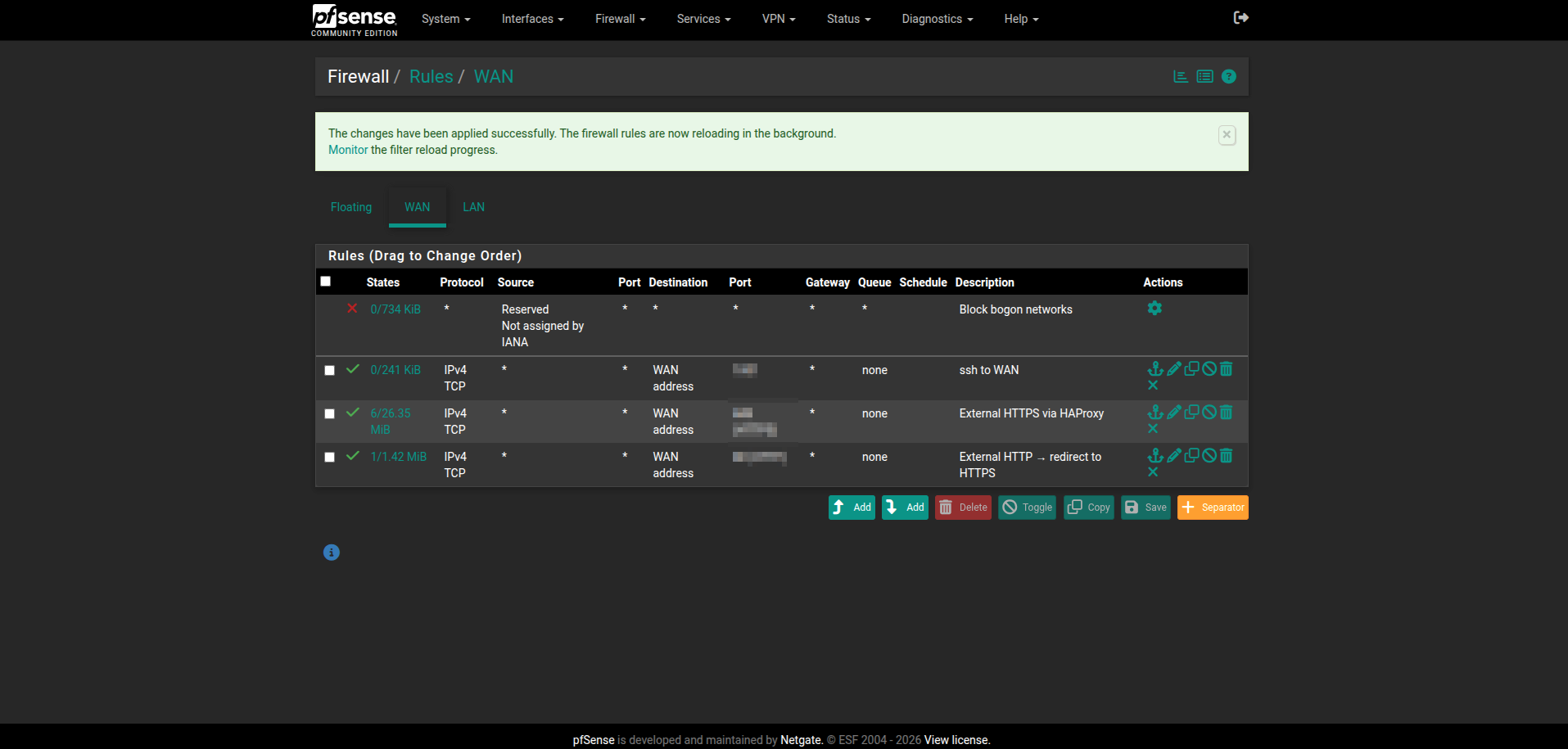
Task: Dismiss the success alert with X
Action: click(1227, 135)
